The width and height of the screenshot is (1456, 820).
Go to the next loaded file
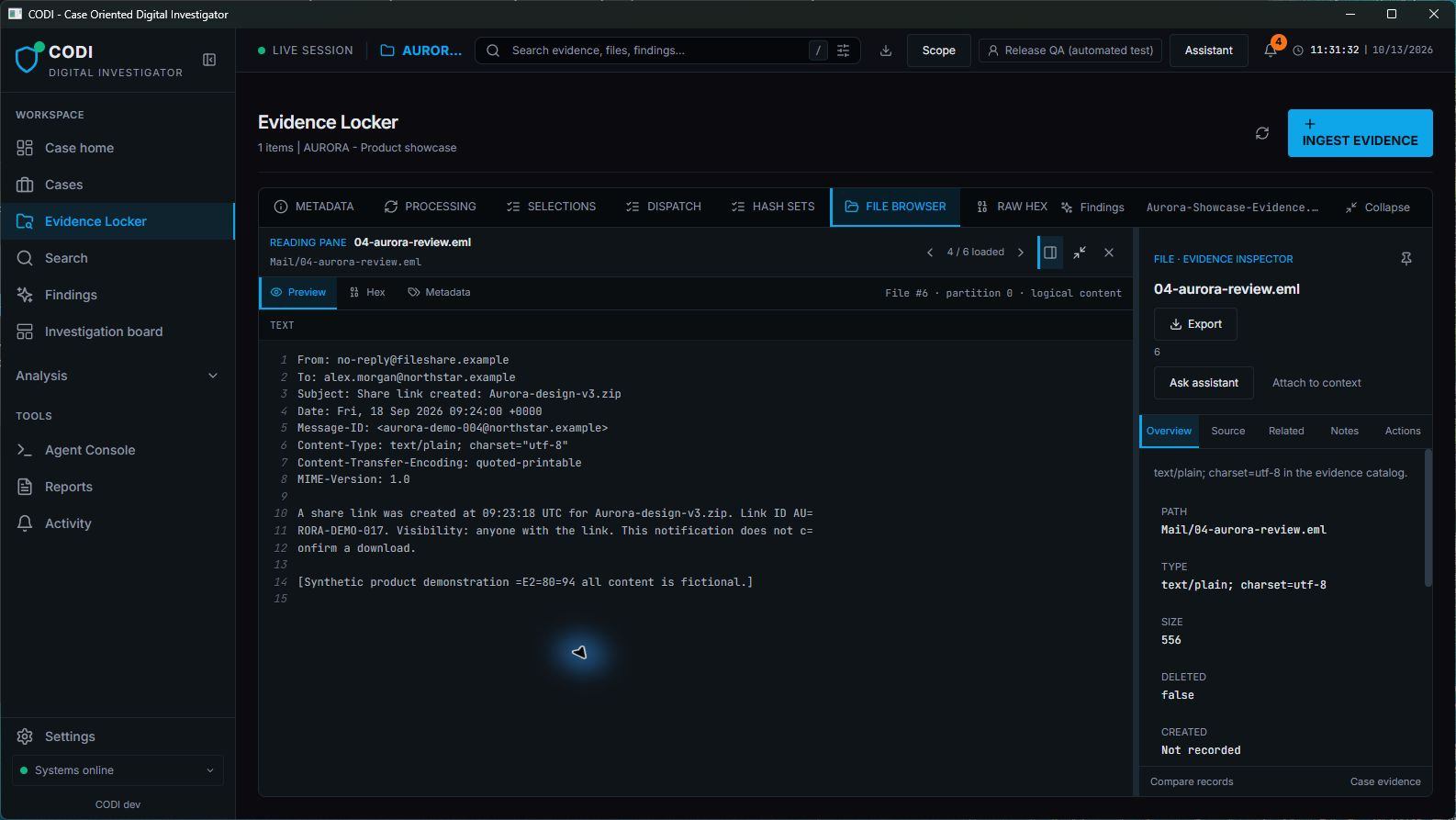coord(1021,253)
